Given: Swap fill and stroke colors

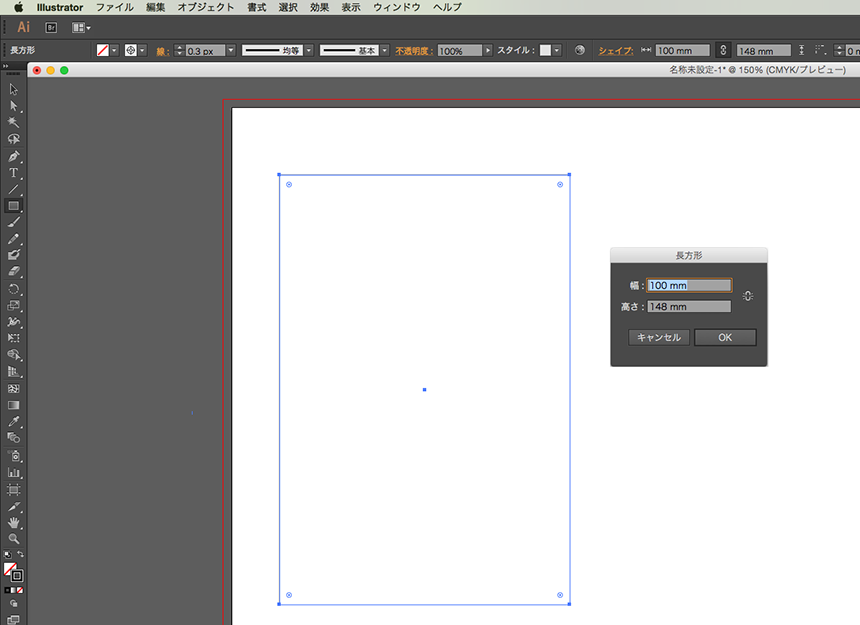Looking at the screenshot, I should click(21, 554).
